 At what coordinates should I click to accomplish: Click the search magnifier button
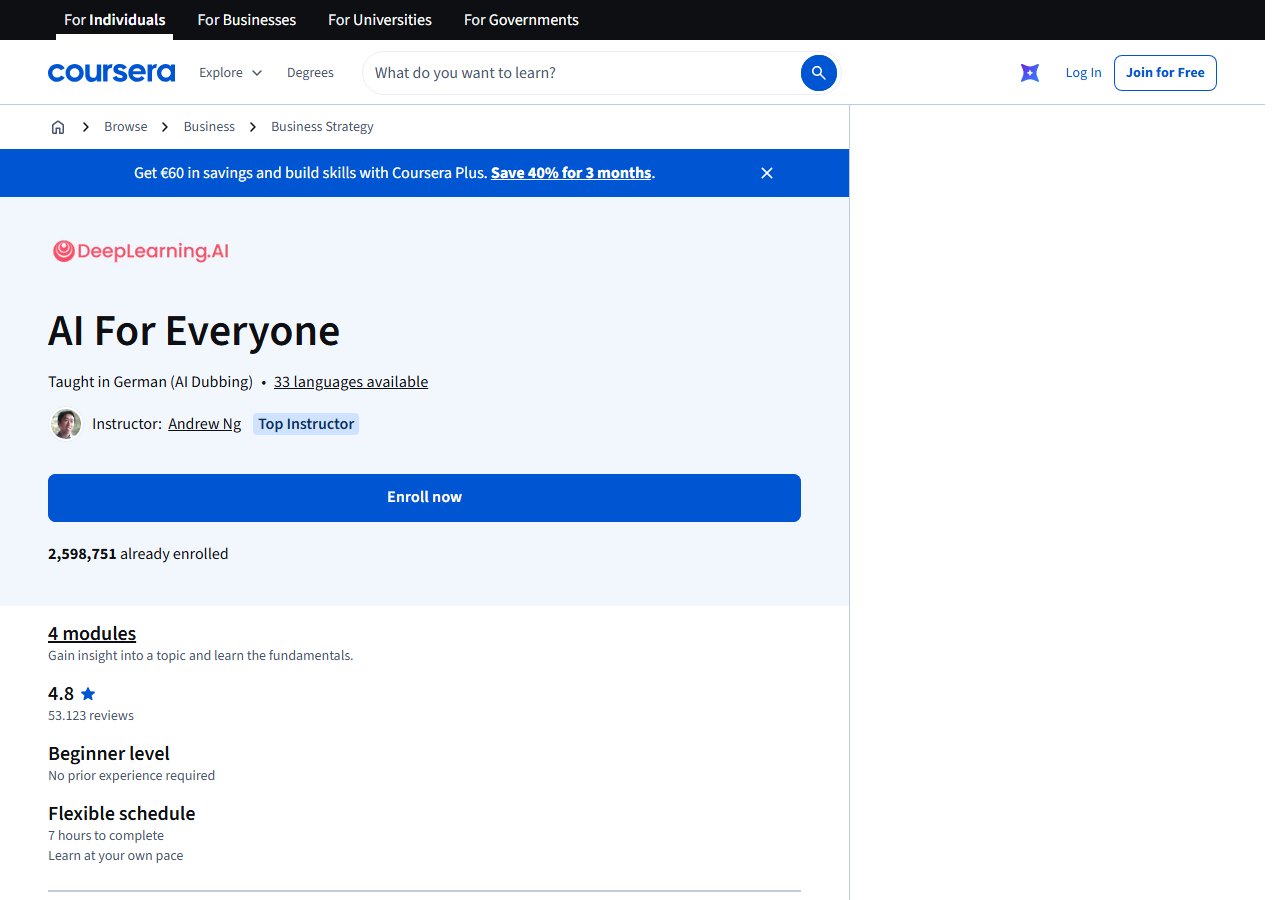click(818, 73)
